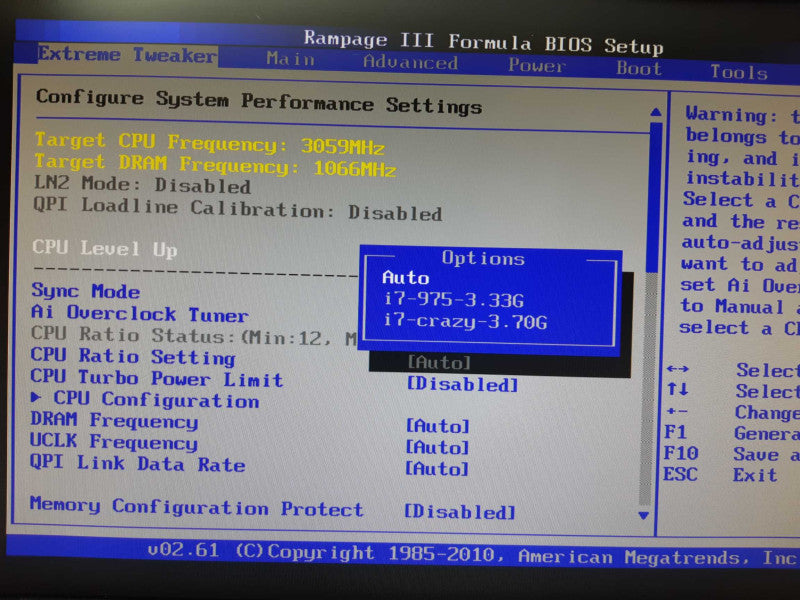
Task: Click the Target DRAM Frequency 1066MHz line
Action: click(x=215, y=165)
